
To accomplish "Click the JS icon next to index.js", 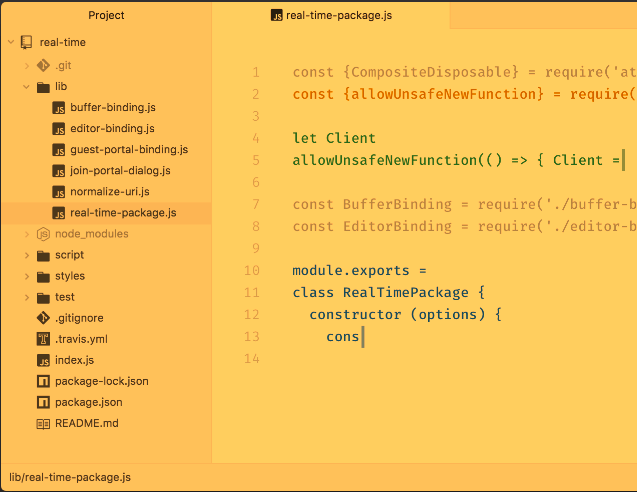I will tap(43, 360).
